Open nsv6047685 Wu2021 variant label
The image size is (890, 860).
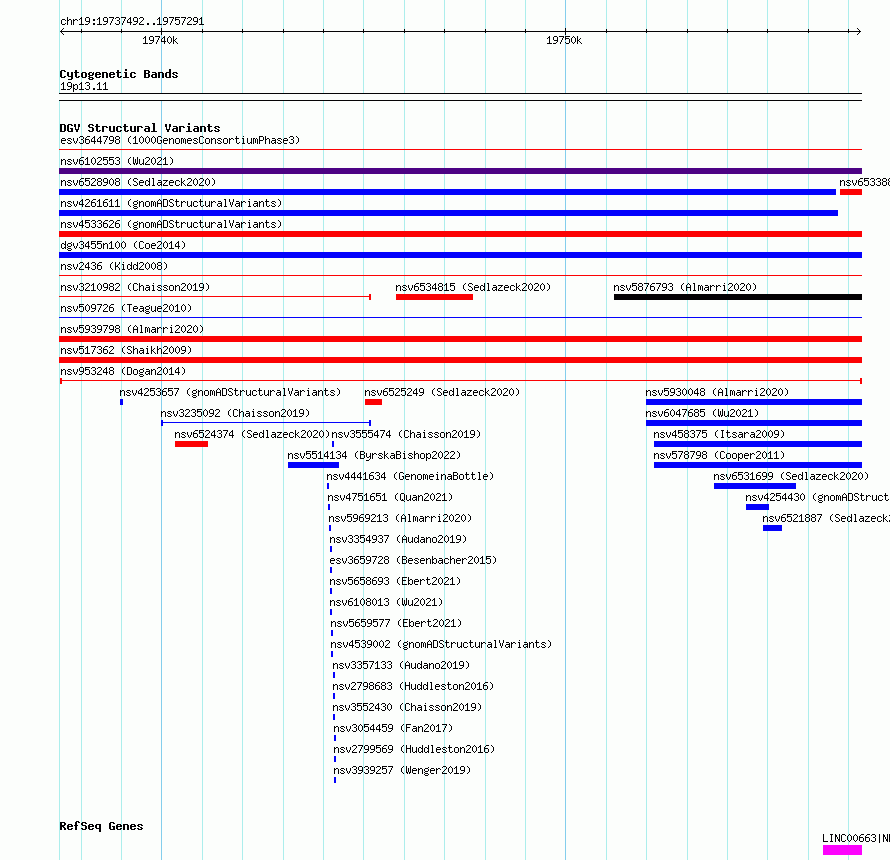point(702,413)
